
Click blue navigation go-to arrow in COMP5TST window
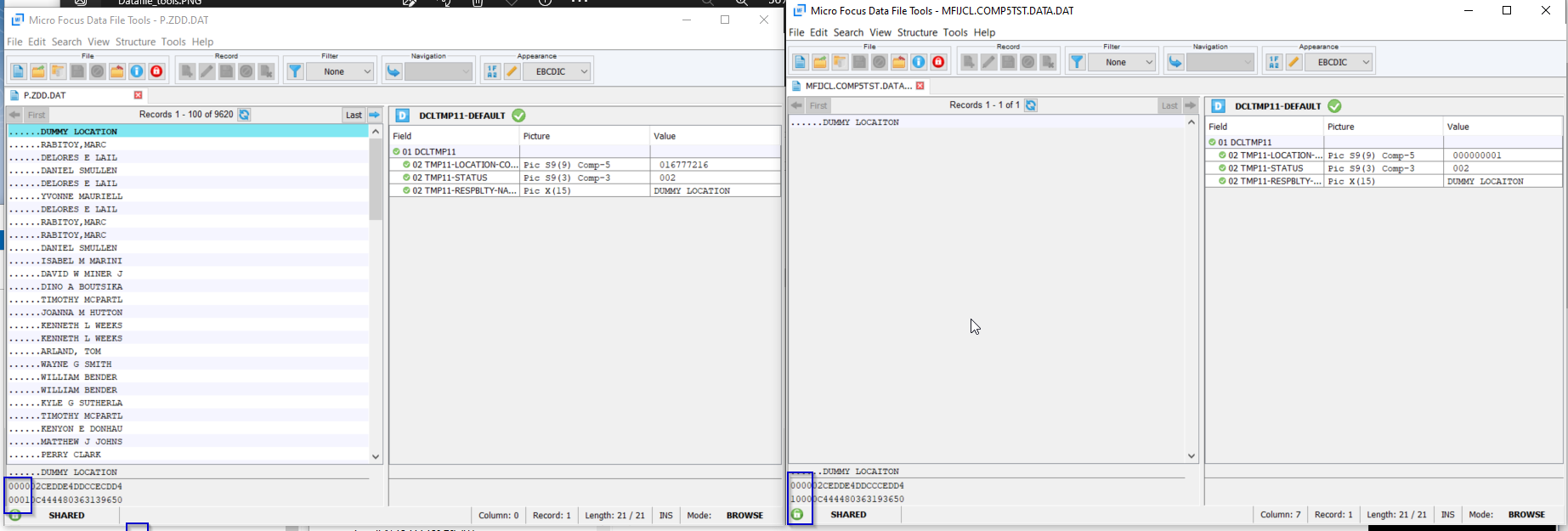tap(1175, 62)
